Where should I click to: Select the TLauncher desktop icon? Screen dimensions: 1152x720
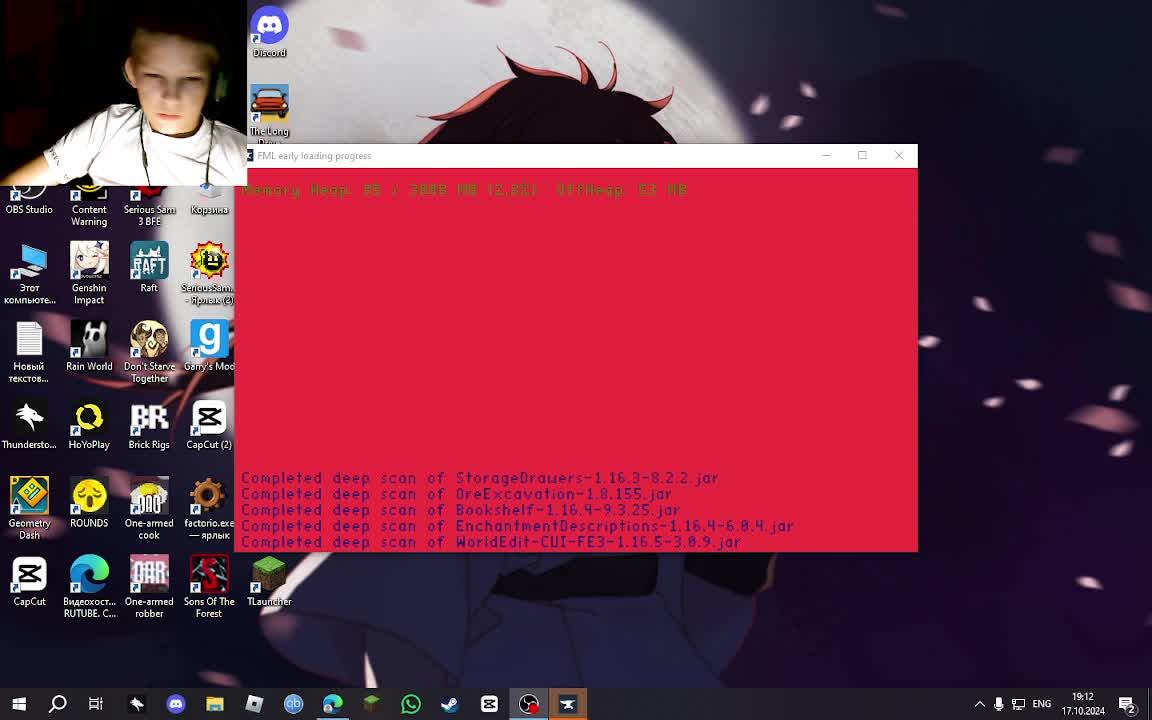[269, 580]
